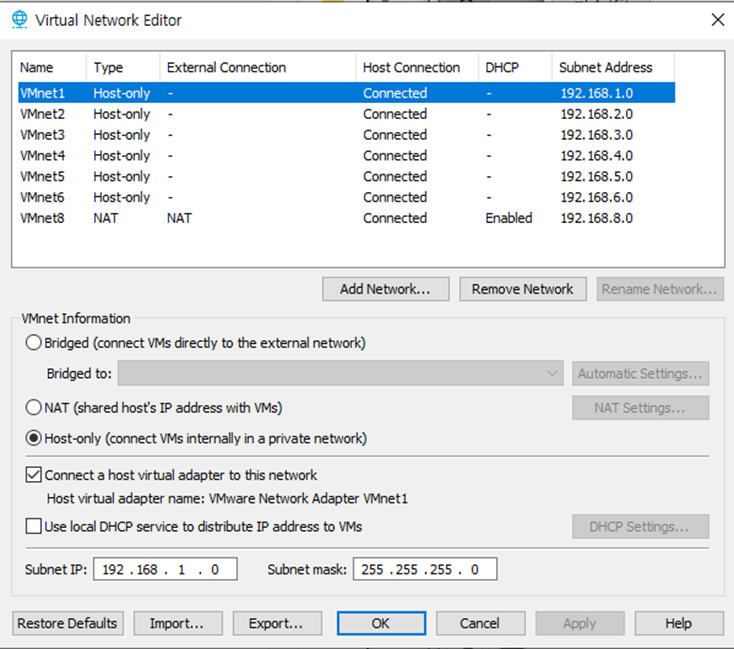Select the VMnet3 network row
Image resolution: width=734 pixels, height=649 pixels.
pyautogui.click(x=346, y=135)
